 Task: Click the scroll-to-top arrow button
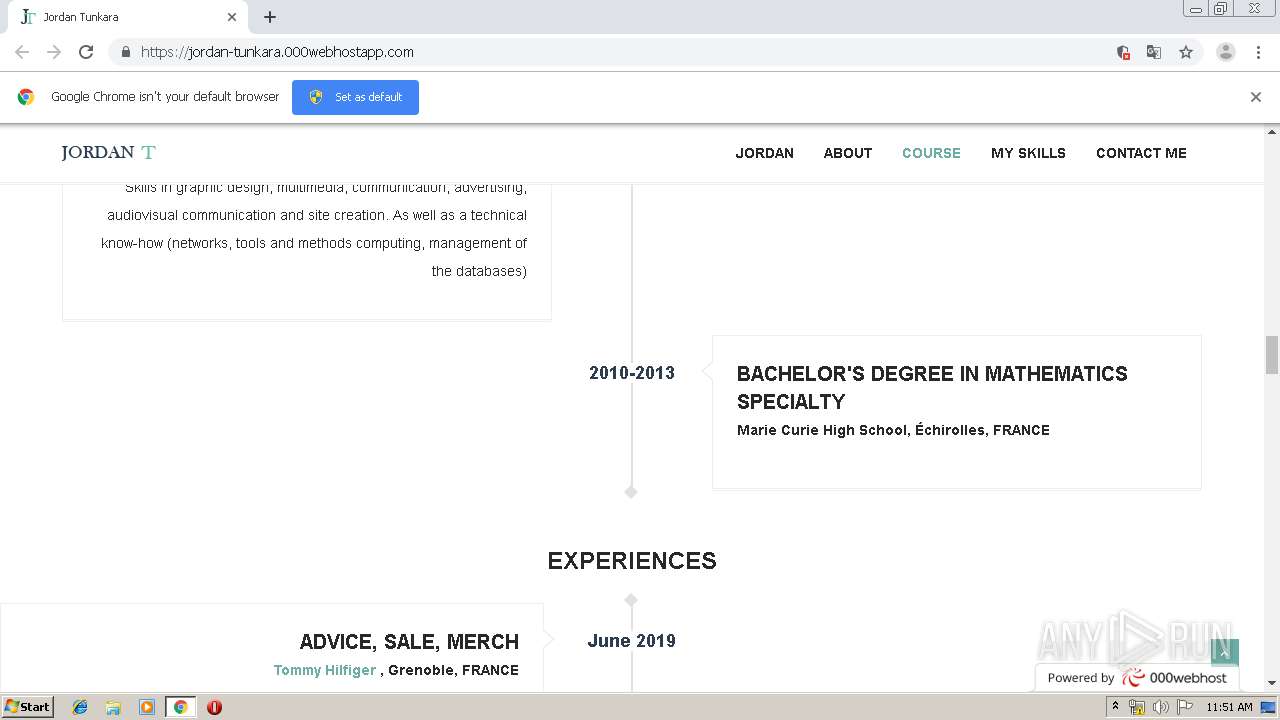click(1225, 652)
